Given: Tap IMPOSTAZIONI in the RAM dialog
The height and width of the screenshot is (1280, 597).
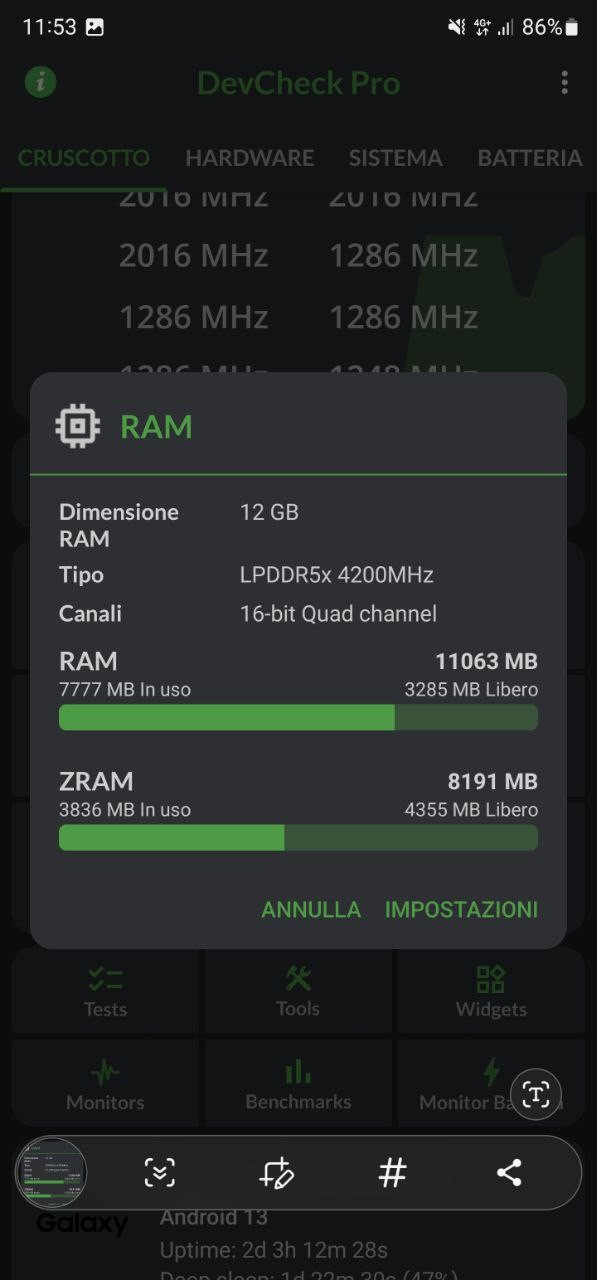Looking at the screenshot, I should coord(461,909).
